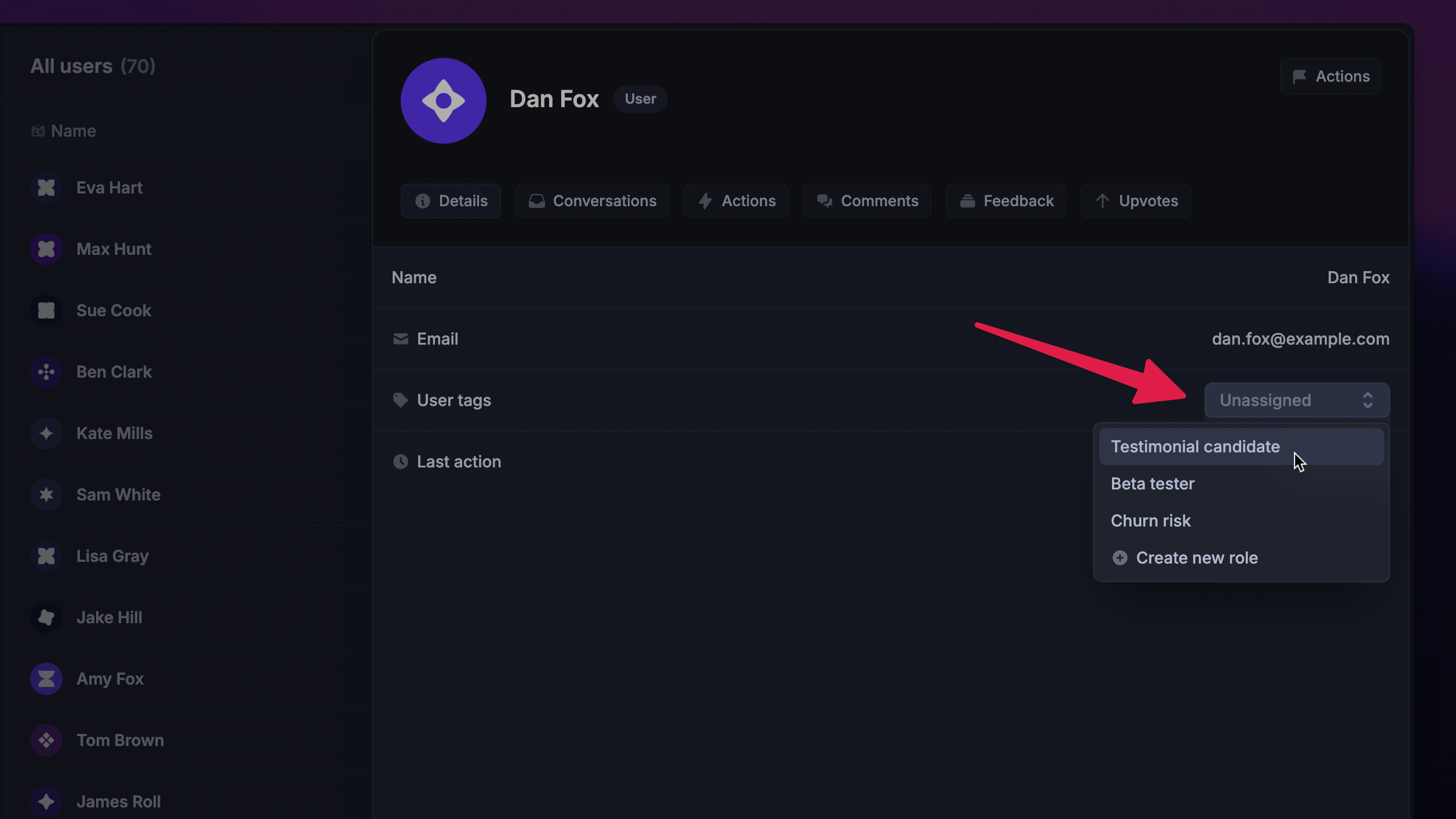1456x819 pixels.
Task: Click the Actions flag button at top right
Action: coord(1330,76)
